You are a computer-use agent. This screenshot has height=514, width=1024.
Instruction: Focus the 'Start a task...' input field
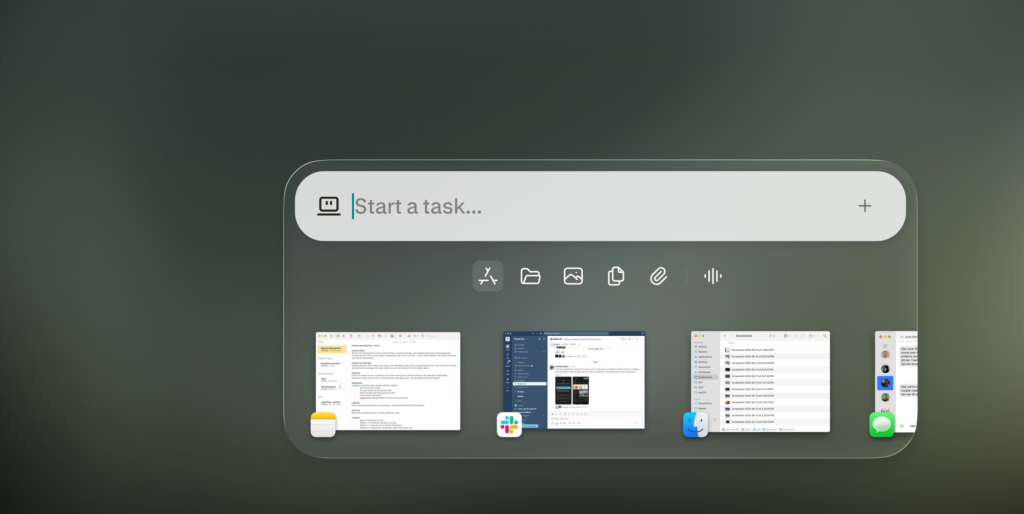click(x=600, y=206)
